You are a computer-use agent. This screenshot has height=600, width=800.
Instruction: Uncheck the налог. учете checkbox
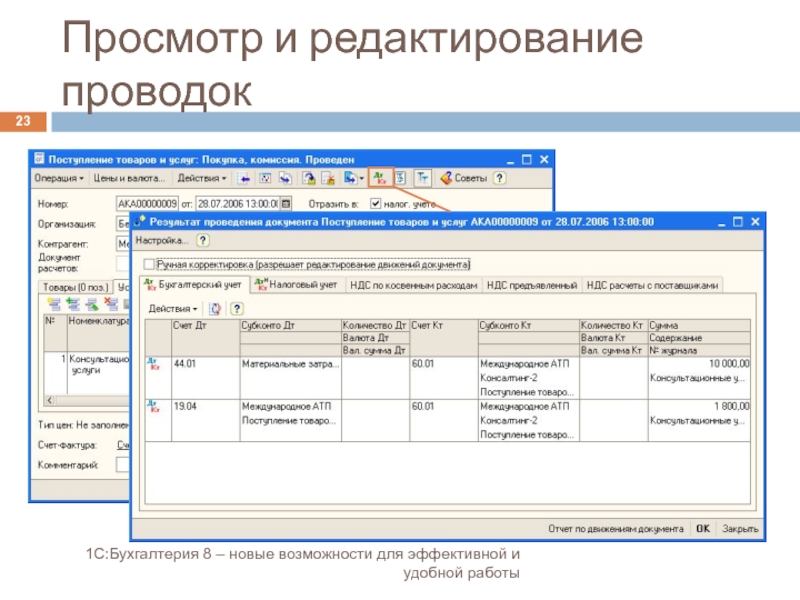[x=376, y=204]
